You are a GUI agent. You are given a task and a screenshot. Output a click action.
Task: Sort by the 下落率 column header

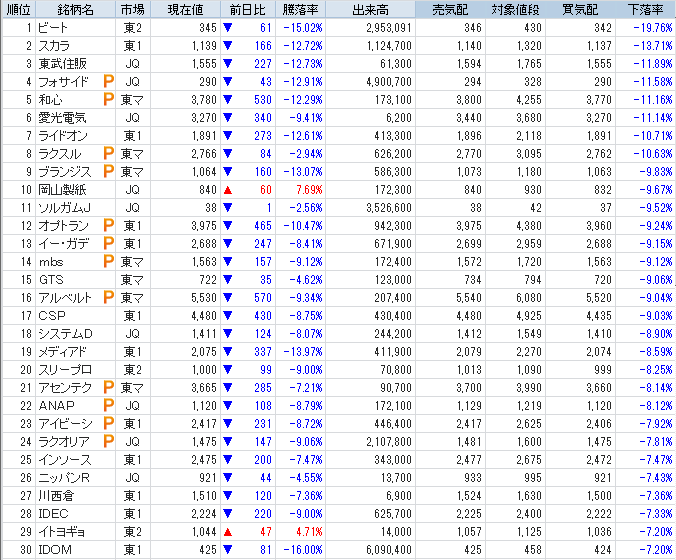pos(645,9)
